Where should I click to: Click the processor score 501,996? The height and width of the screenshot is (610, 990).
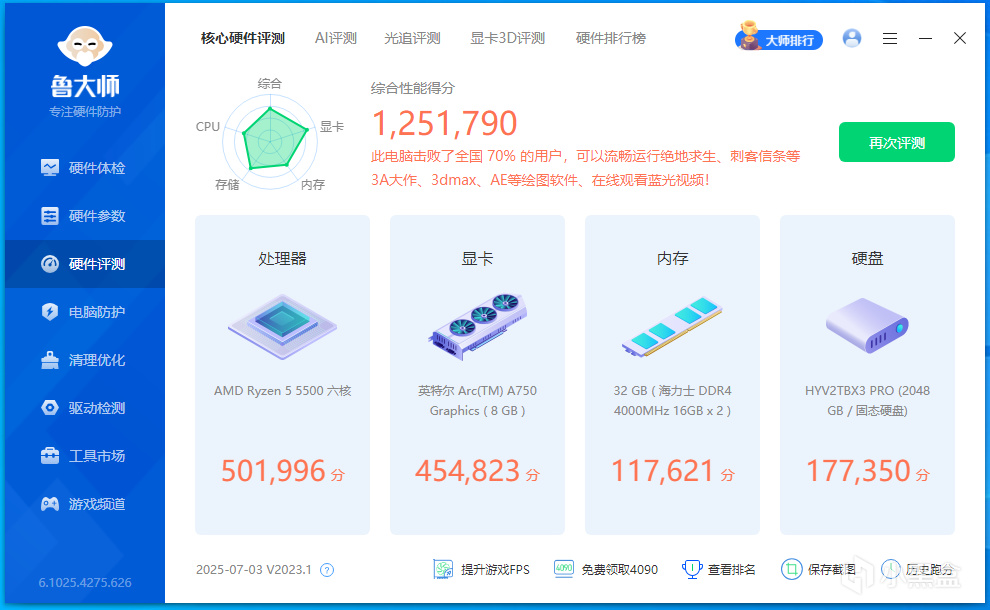pos(273,471)
